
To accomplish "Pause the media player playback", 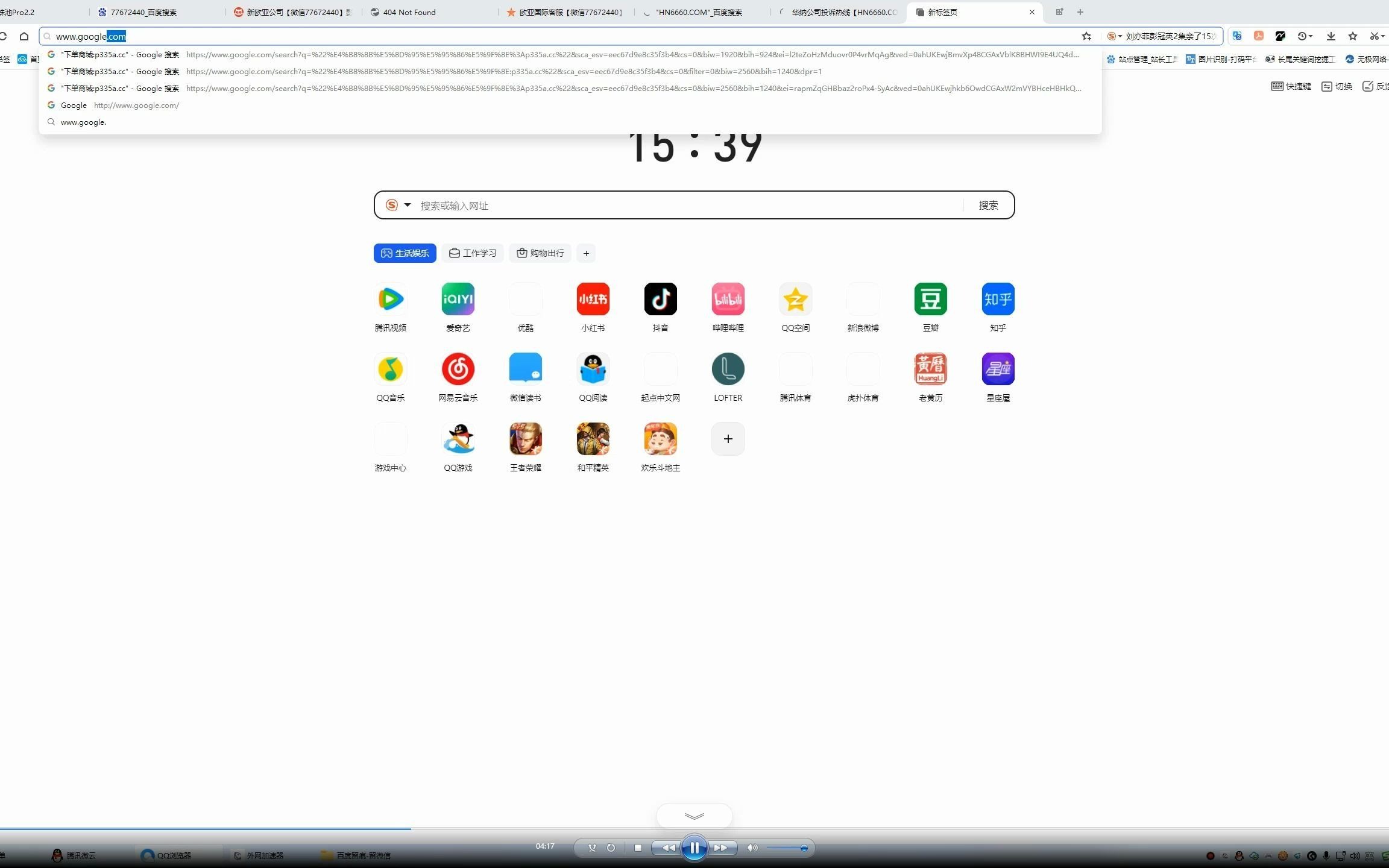I will pyautogui.click(x=694, y=848).
